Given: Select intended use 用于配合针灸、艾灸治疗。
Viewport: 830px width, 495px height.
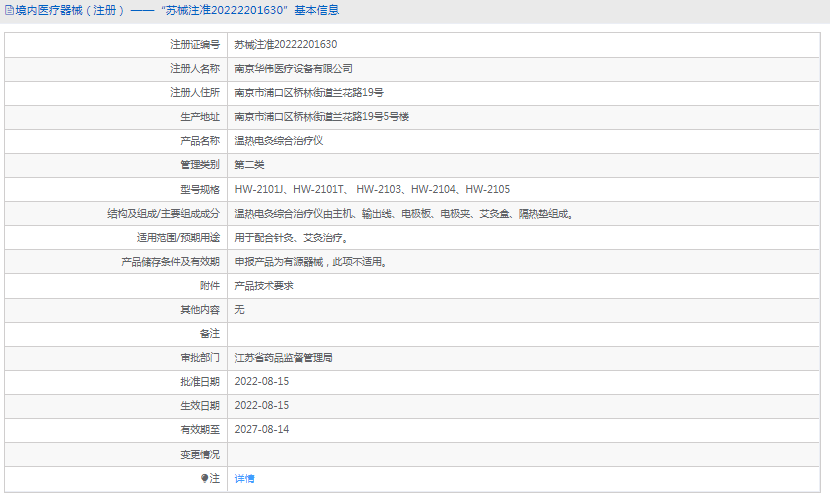Looking at the screenshot, I should (292, 238).
